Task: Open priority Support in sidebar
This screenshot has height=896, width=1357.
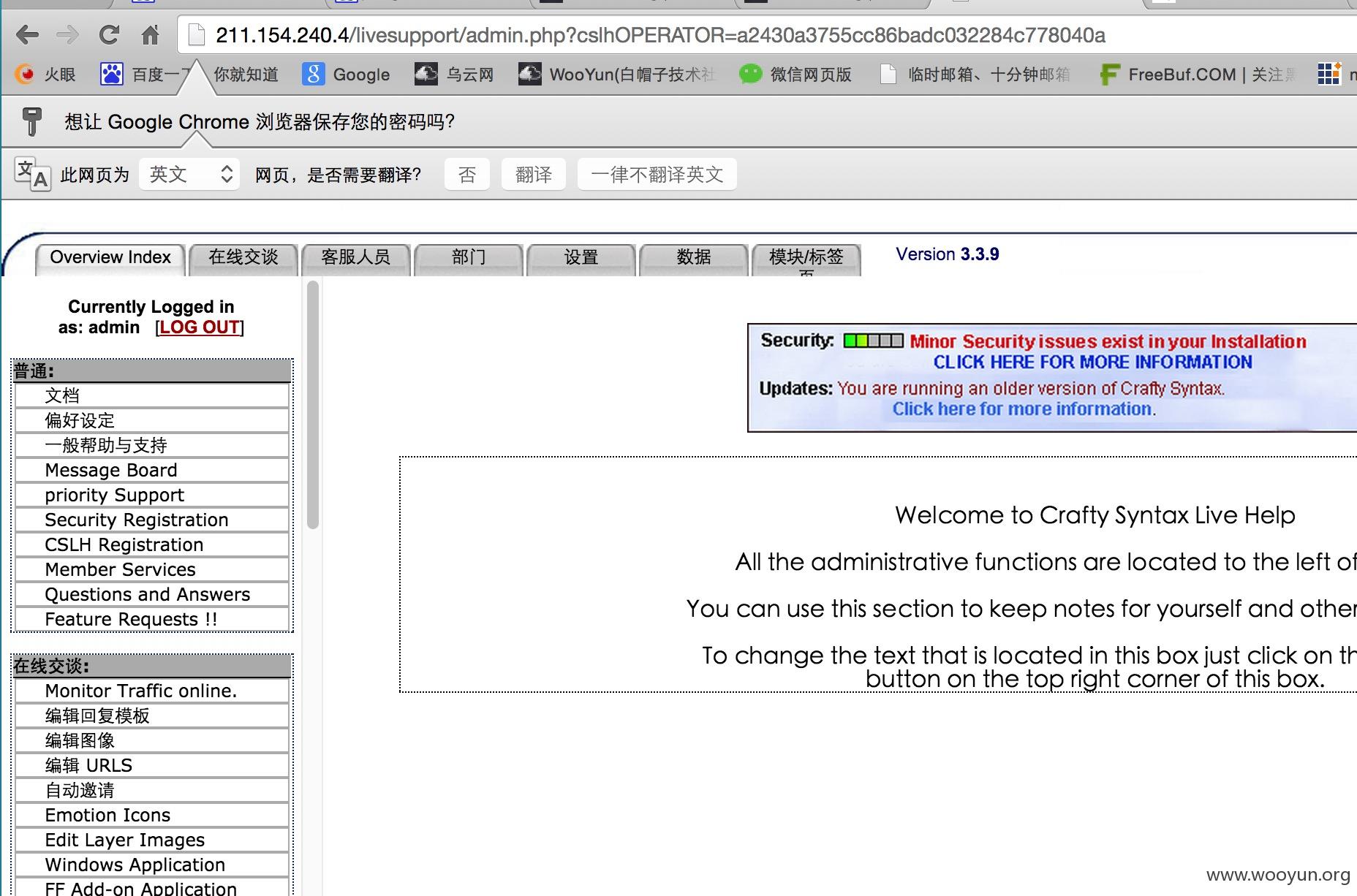Action: 152,496
